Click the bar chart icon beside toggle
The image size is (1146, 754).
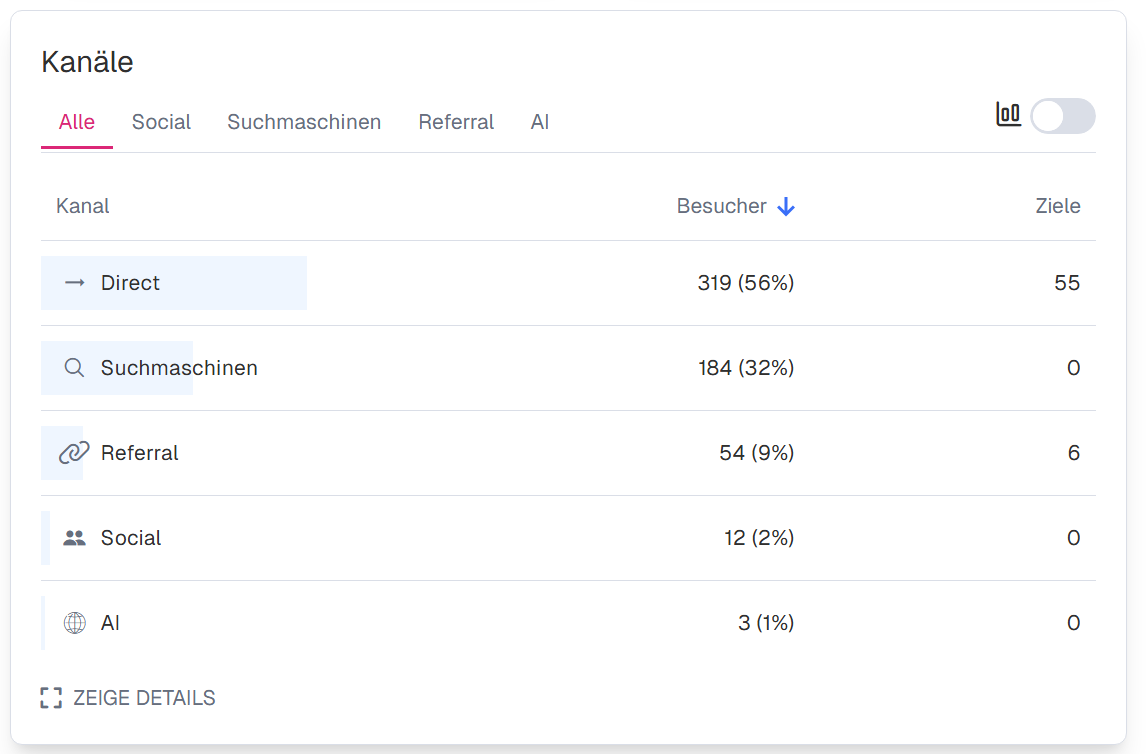[x=1008, y=115]
